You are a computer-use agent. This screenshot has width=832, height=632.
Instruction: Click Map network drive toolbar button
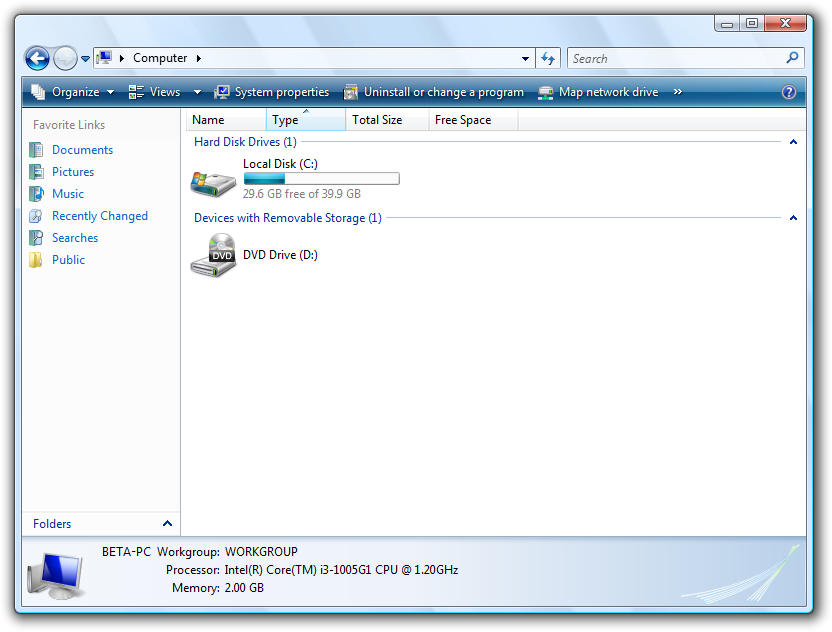coord(598,92)
